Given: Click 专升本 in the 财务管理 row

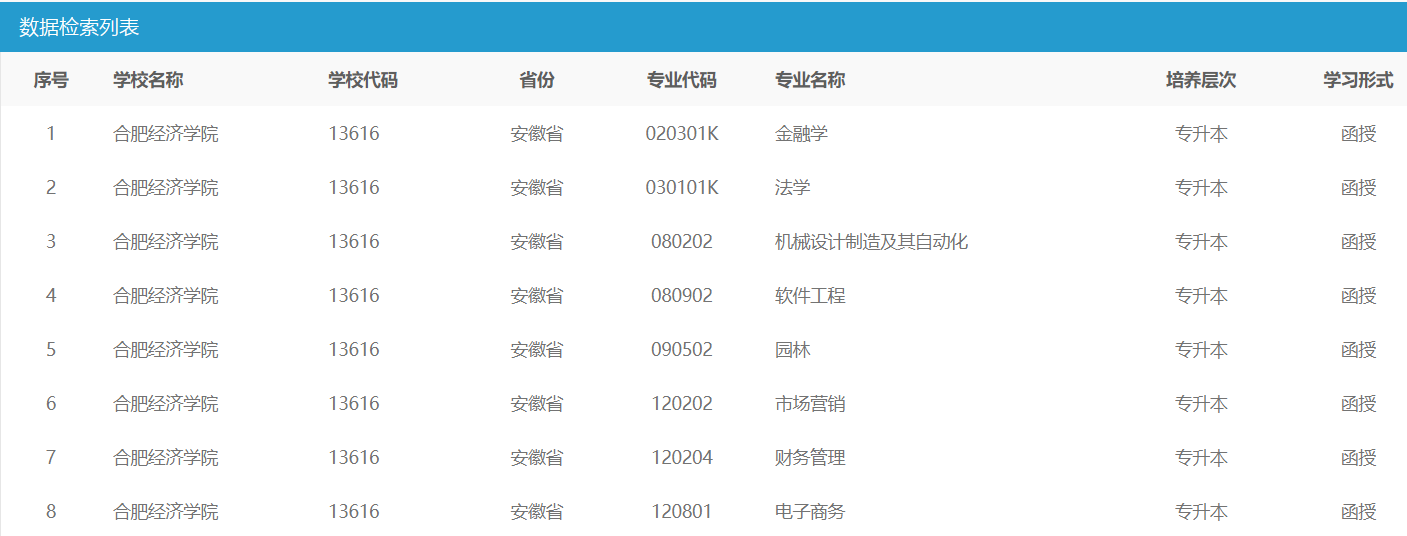Looking at the screenshot, I should 1201,457.
